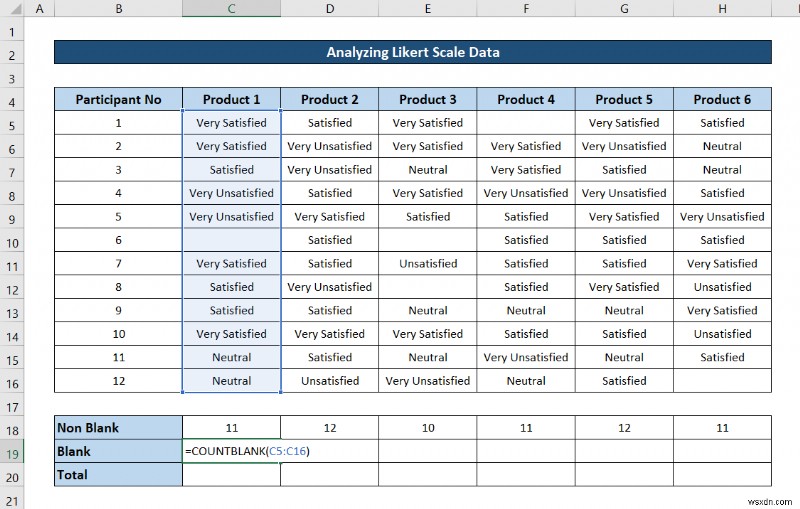Click the 'Product 5' header cell
Screen dimensions: 800x509
[624, 99]
